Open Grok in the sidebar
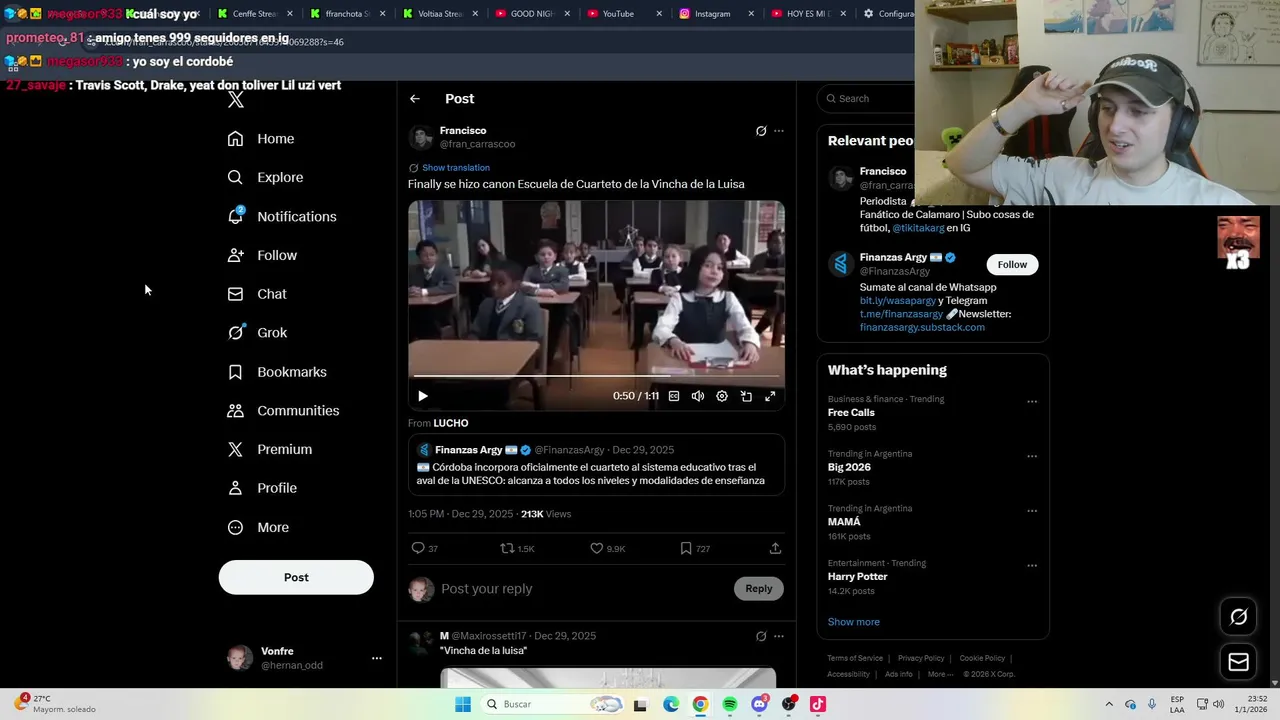Viewport: 1280px width, 720px height. click(257, 333)
